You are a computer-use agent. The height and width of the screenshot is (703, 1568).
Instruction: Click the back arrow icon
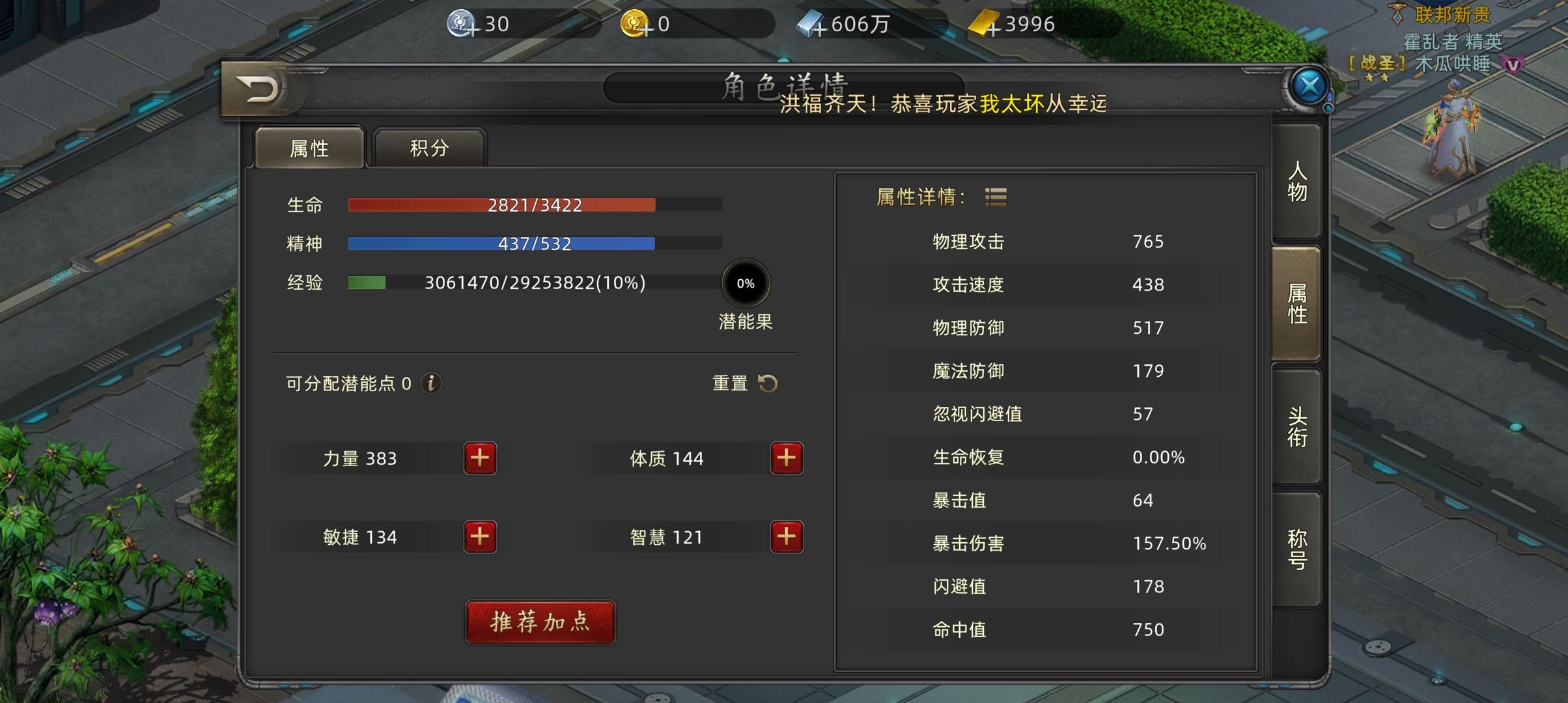(259, 90)
